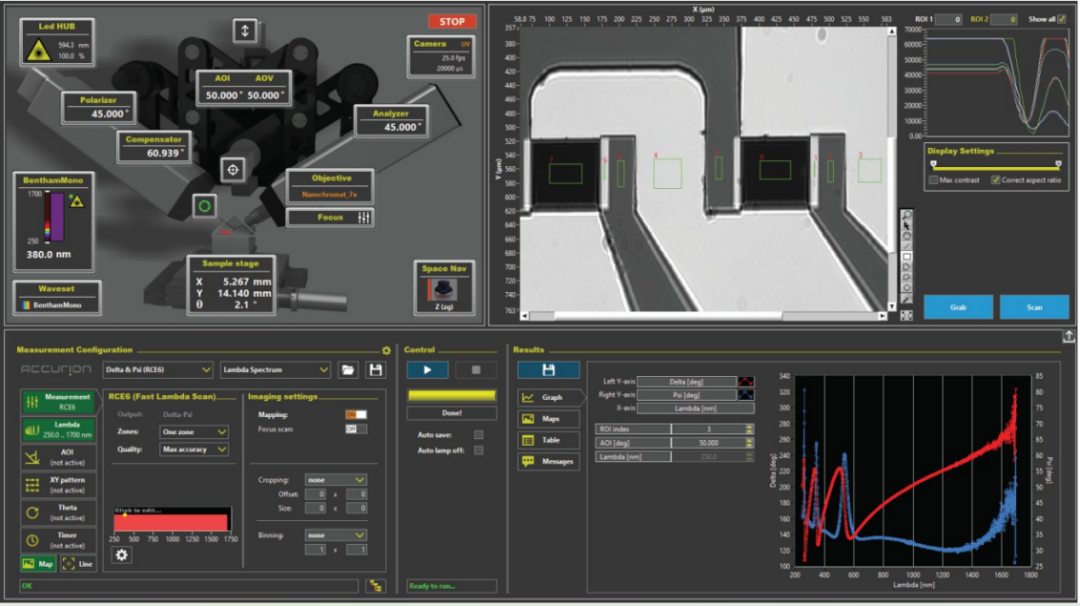
Task: Check the Max contrast checkbox
Action: pyautogui.click(x=933, y=180)
